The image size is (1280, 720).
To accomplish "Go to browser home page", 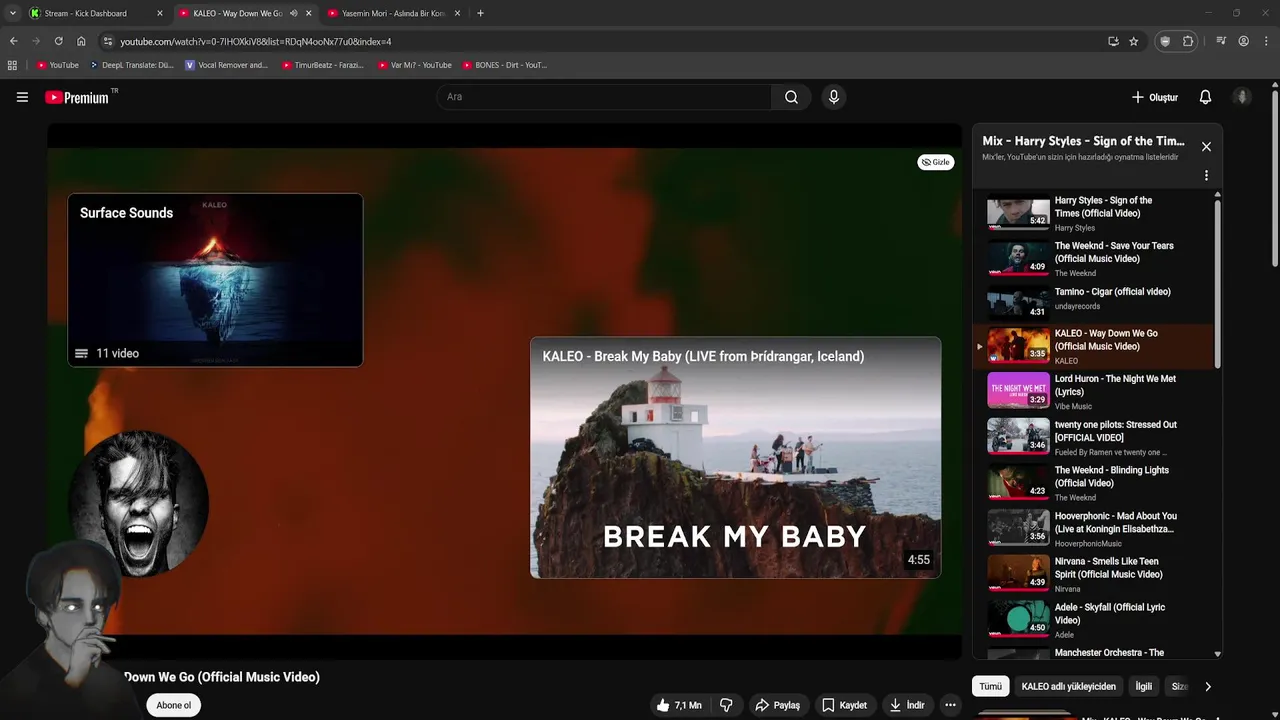I will tap(81, 41).
